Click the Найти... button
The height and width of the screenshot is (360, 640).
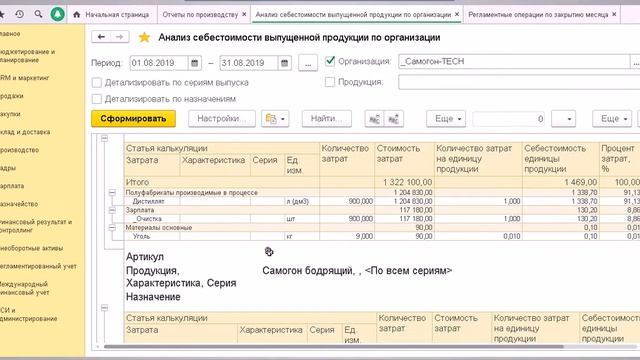pyautogui.click(x=327, y=119)
